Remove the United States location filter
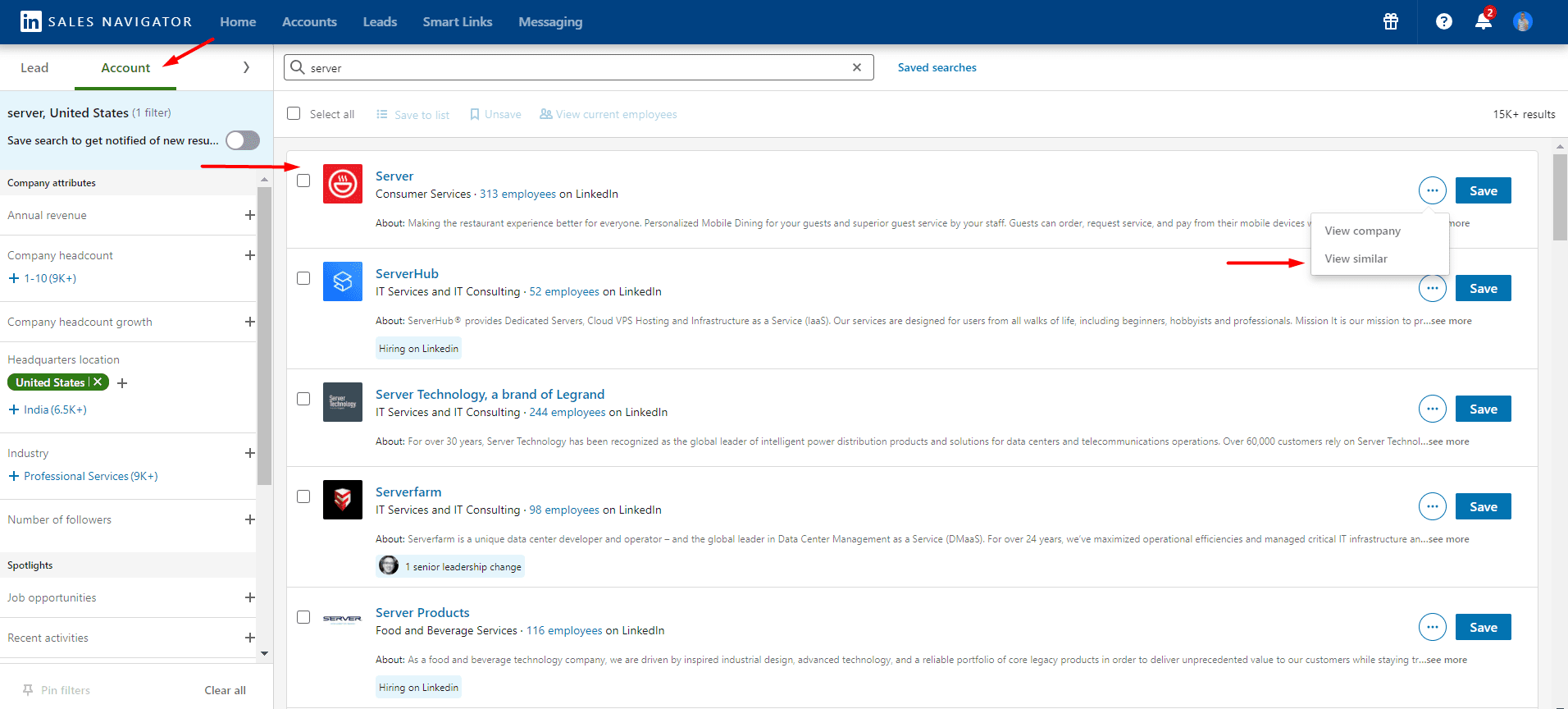 [x=98, y=382]
